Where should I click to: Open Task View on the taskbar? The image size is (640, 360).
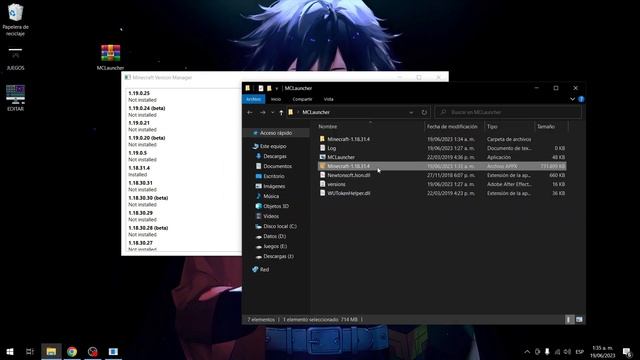pos(30,351)
